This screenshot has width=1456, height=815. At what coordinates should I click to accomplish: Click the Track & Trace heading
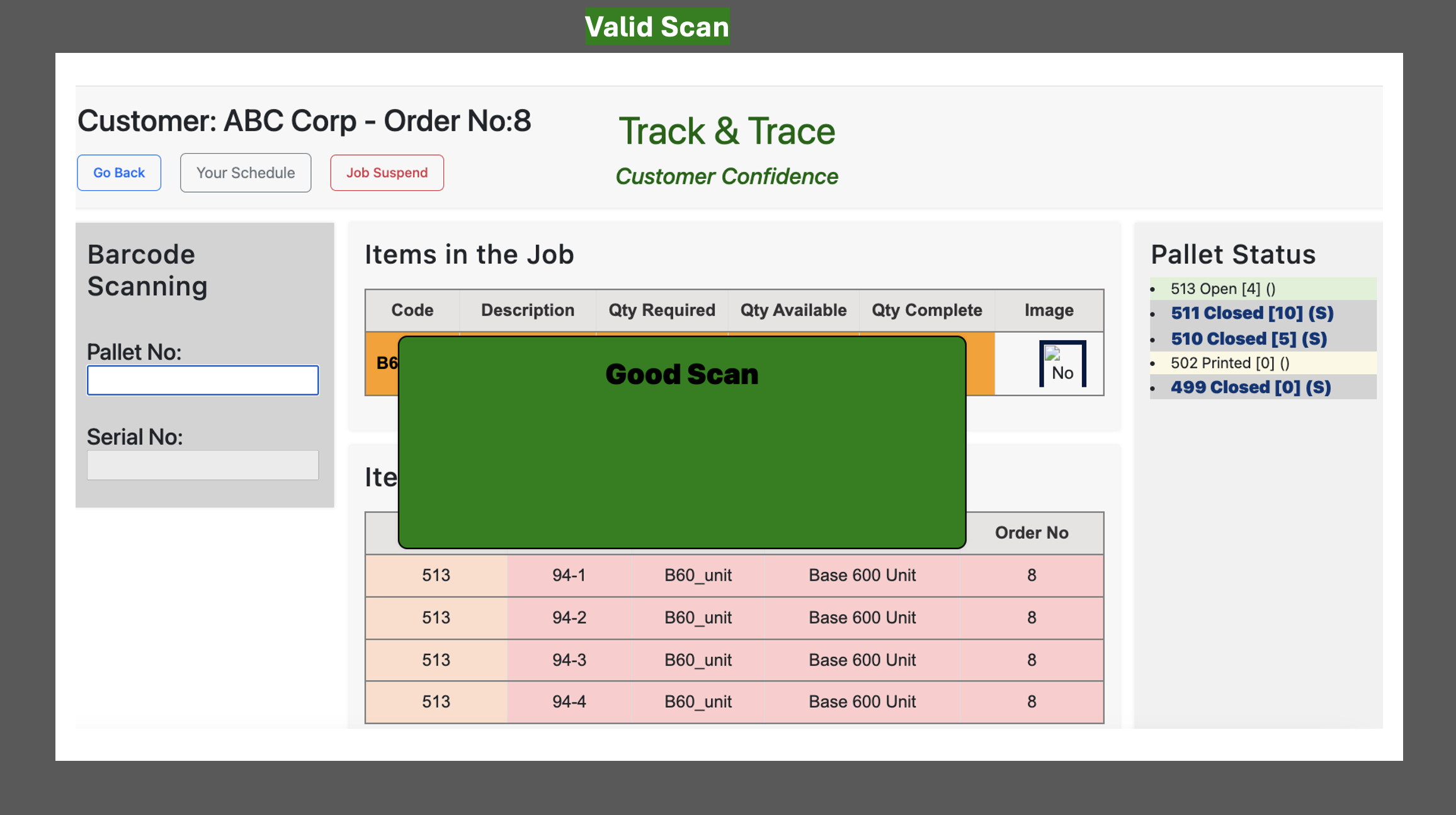pos(727,131)
